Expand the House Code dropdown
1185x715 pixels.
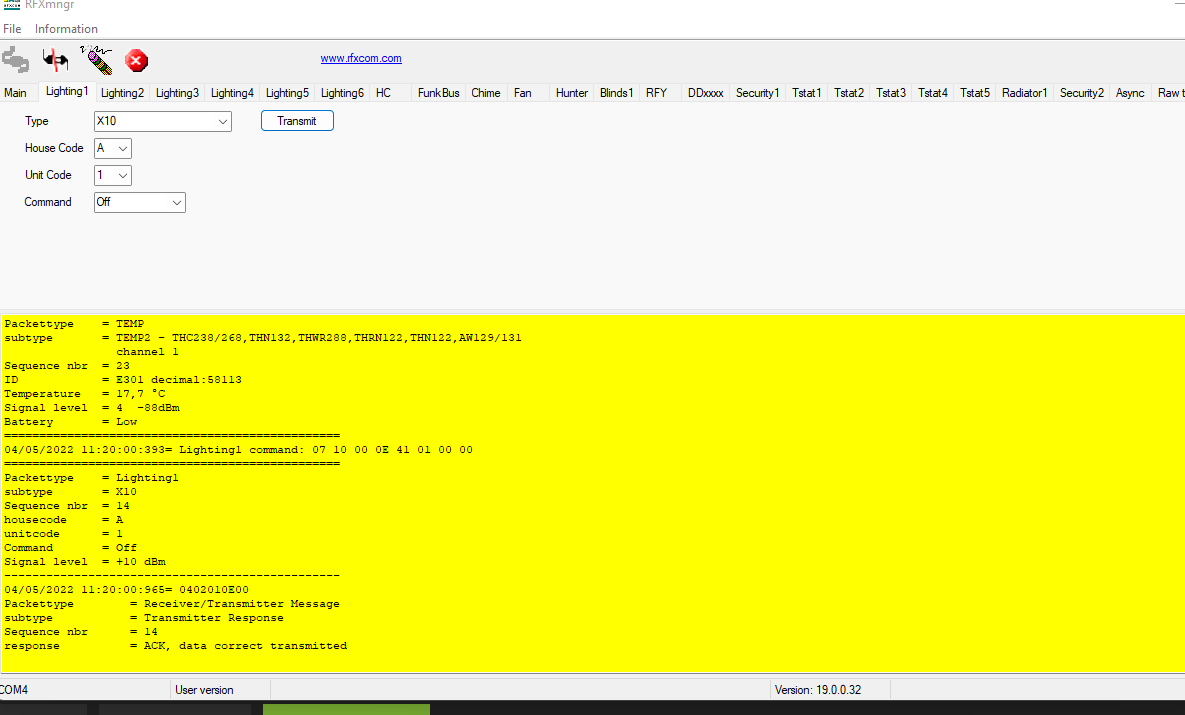tap(113, 148)
